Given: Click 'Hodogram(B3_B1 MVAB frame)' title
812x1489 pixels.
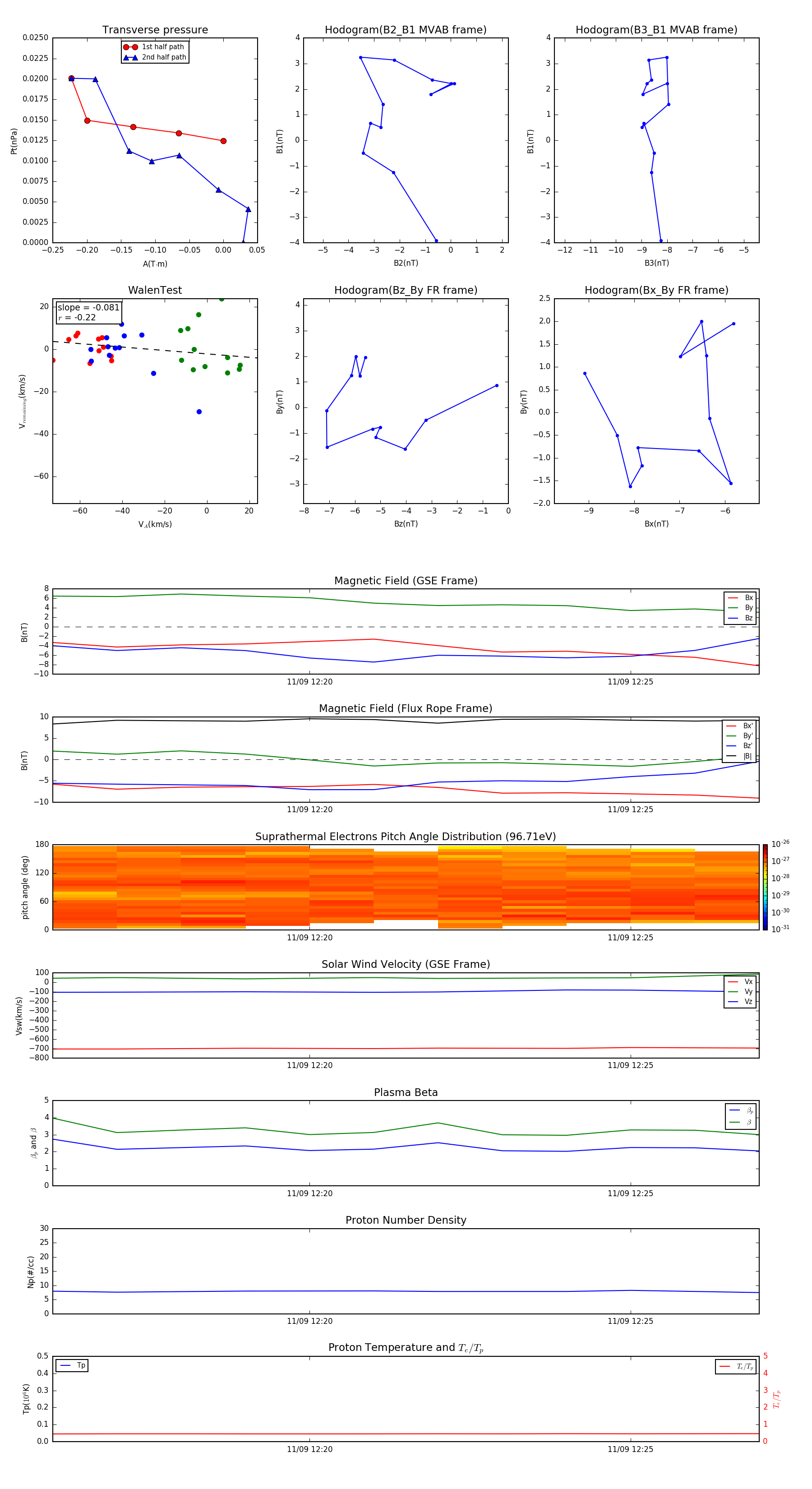Looking at the screenshot, I should 656,30.
